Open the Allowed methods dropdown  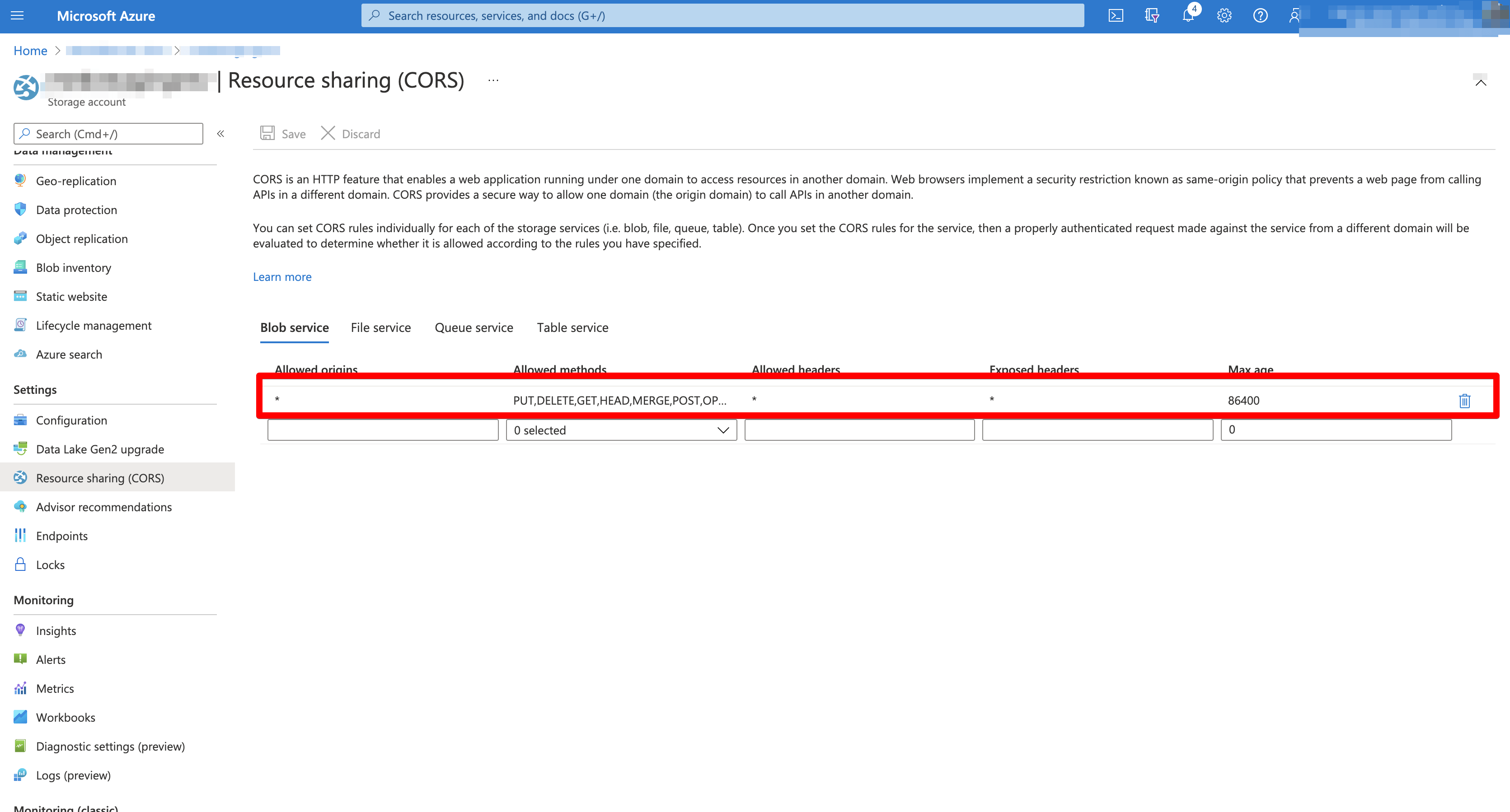point(621,429)
